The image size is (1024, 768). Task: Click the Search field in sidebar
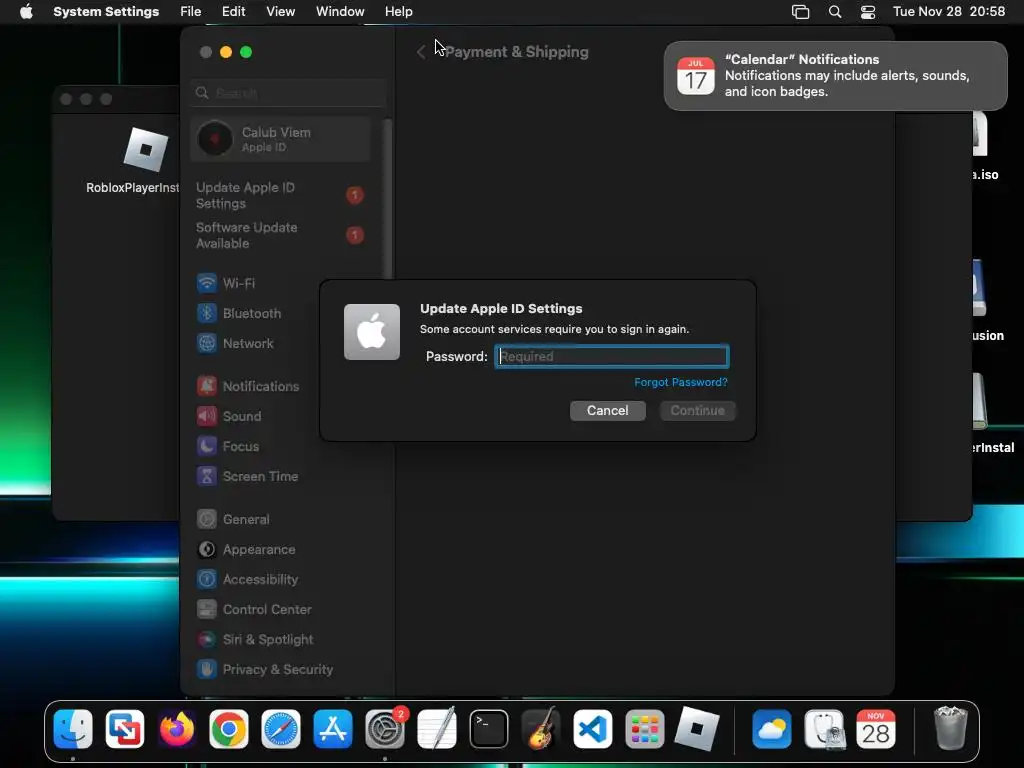[288, 93]
